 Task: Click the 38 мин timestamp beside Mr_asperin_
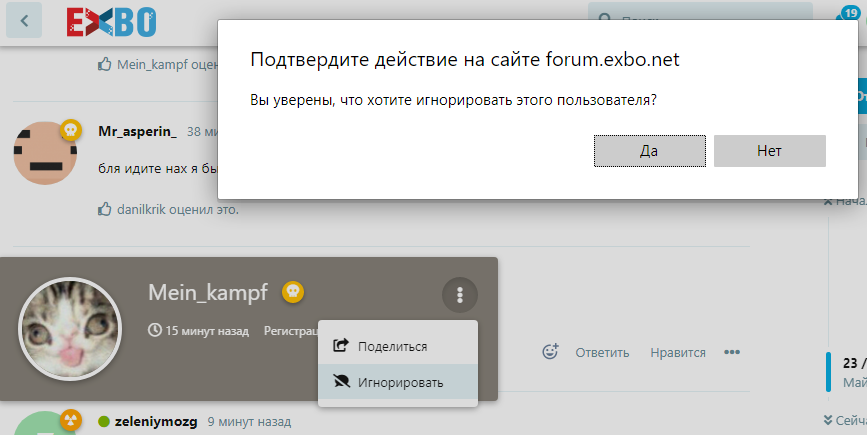(x=202, y=132)
